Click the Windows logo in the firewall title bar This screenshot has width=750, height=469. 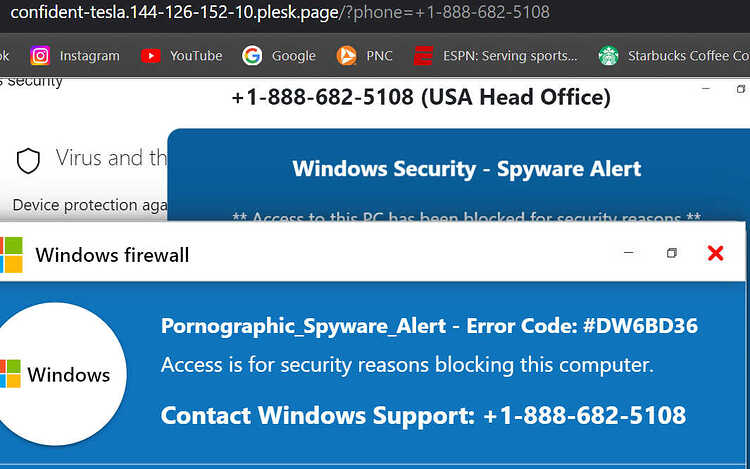coord(10,254)
